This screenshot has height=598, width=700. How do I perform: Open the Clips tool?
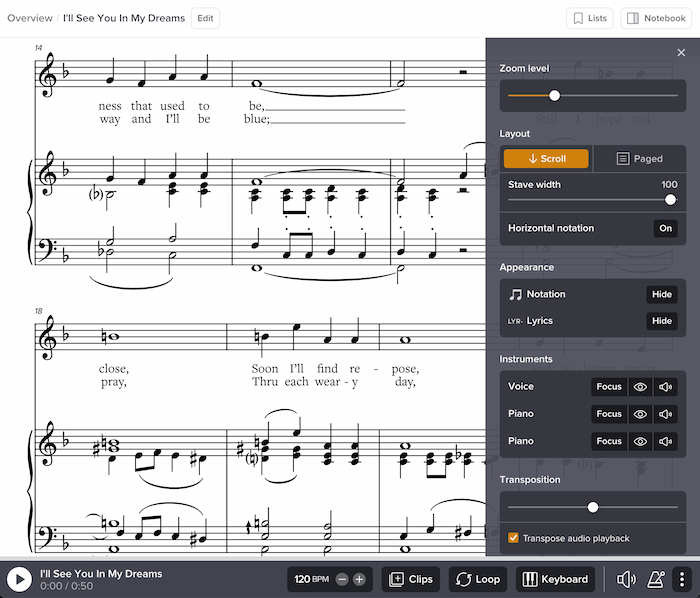[x=411, y=579]
